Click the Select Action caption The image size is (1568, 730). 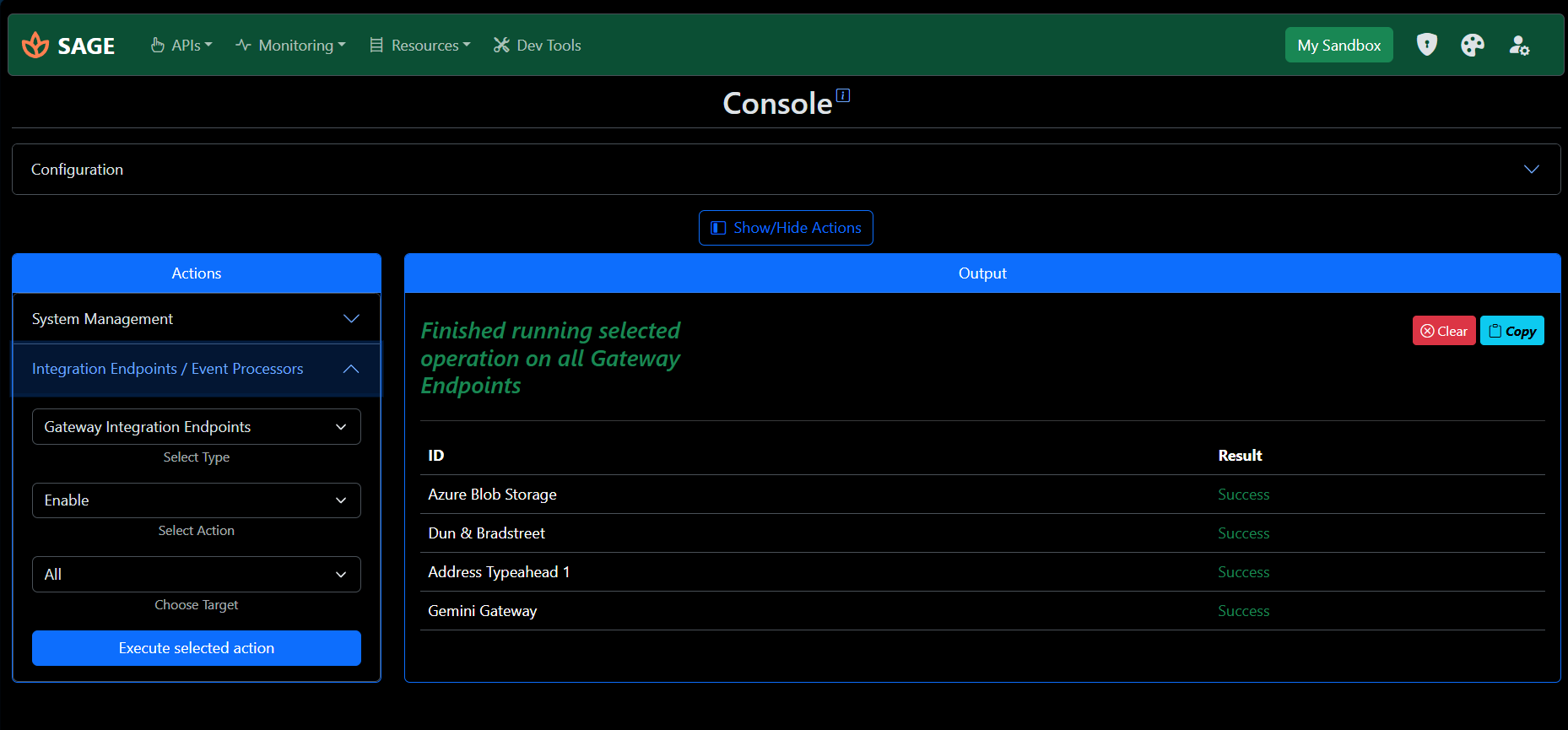pyautogui.click(x=197, y=531)
